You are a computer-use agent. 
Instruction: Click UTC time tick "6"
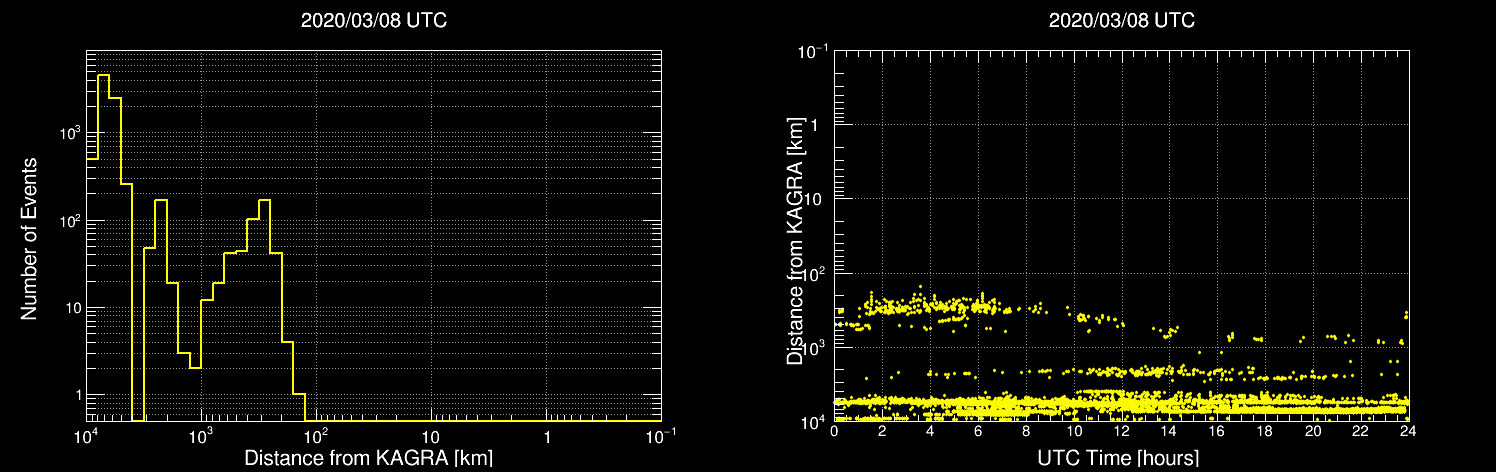pos(978,431)
